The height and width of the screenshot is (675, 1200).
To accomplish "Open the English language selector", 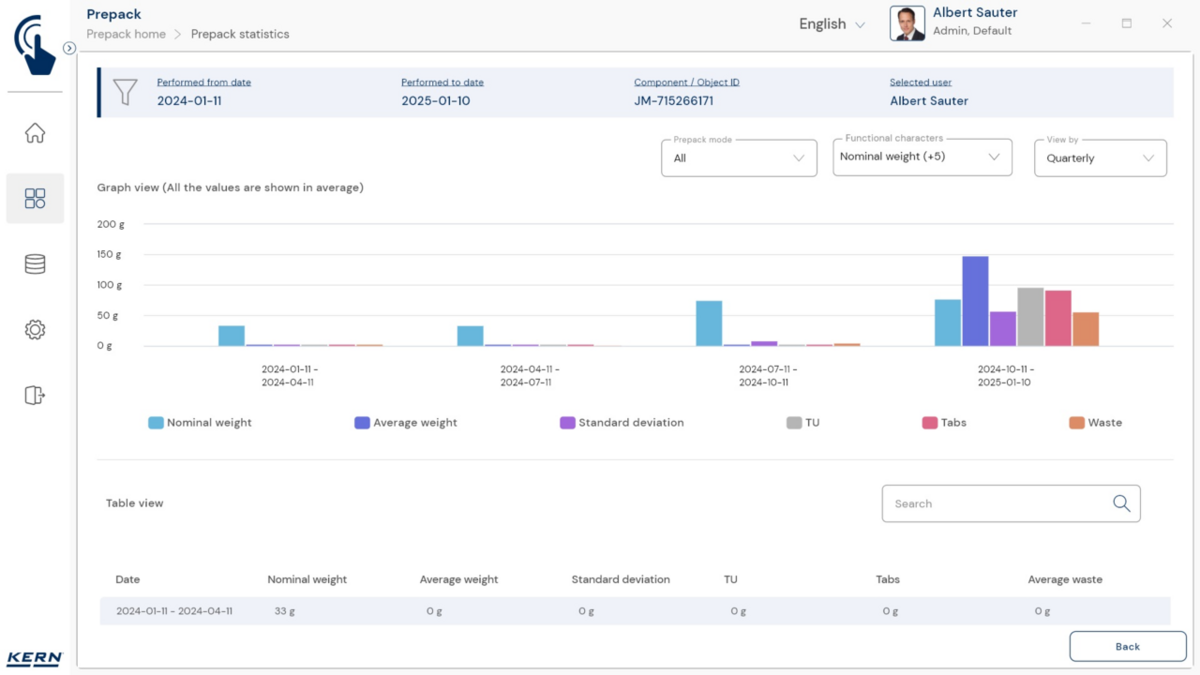I will pyautogui.click(x=831, y=24).
